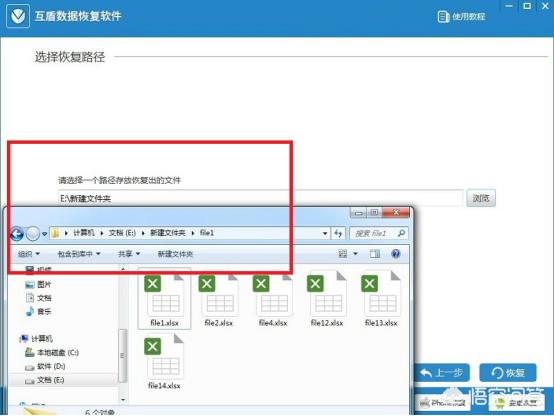
Task: Select 本地磁盘 (C:) in navigation tree
Action: (x=52, y=352)
